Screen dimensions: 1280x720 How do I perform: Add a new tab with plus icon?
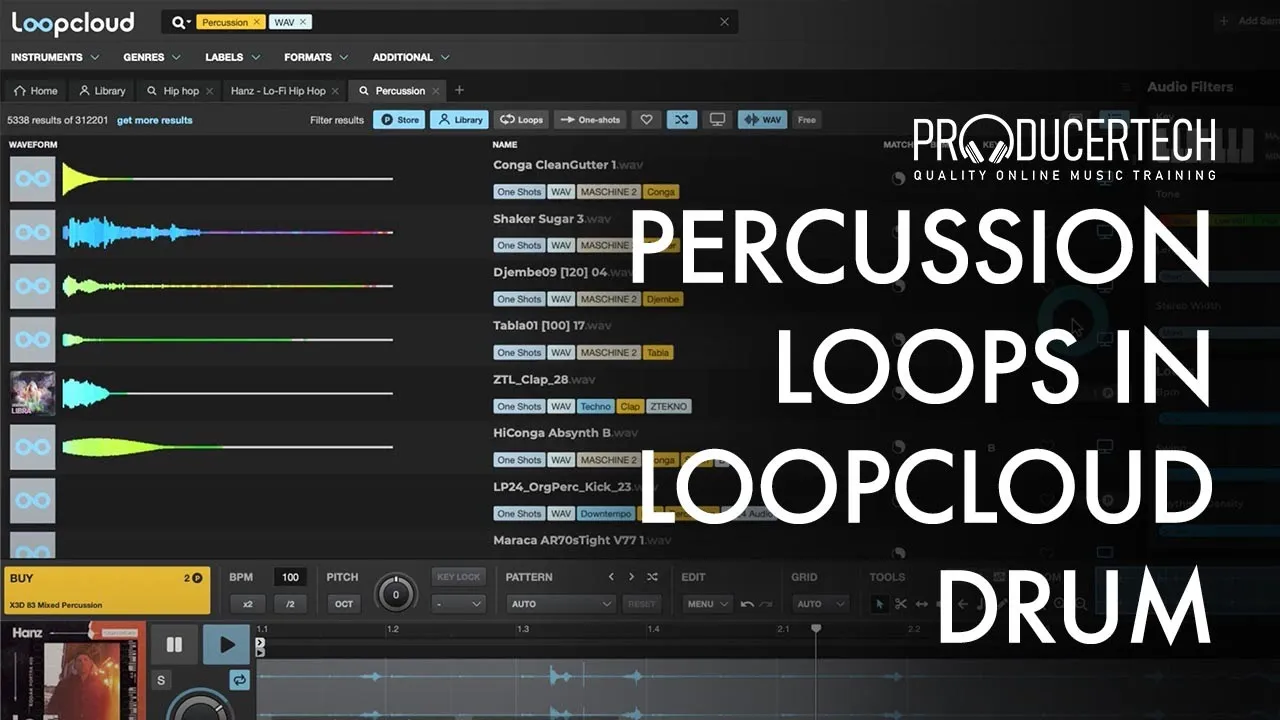coord(460,90)
